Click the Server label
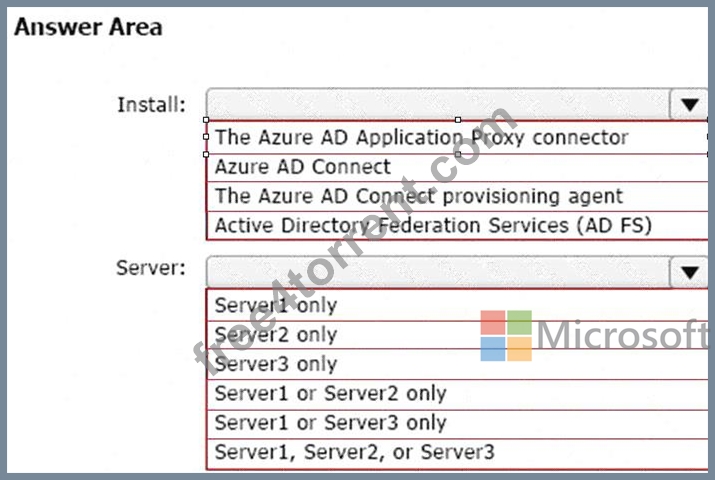The image size is (715, 480). point(151,268)
